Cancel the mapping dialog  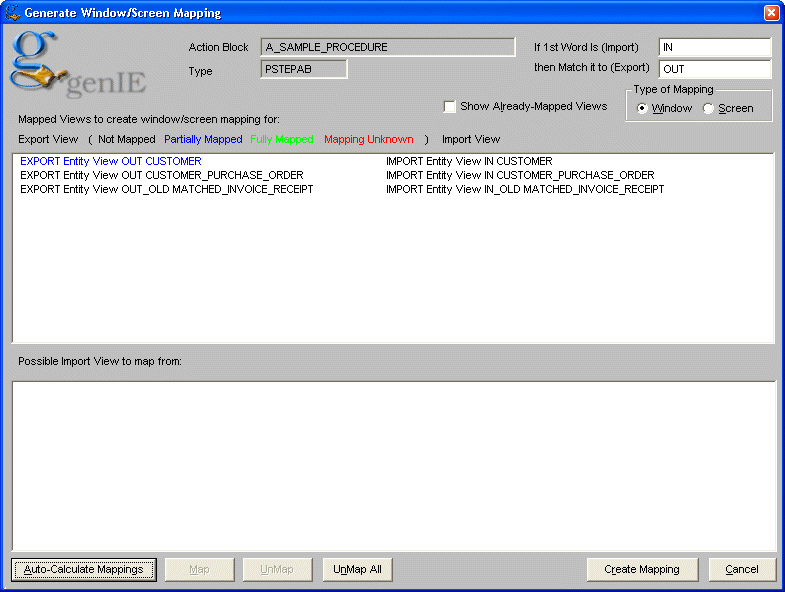pos(742,569)
